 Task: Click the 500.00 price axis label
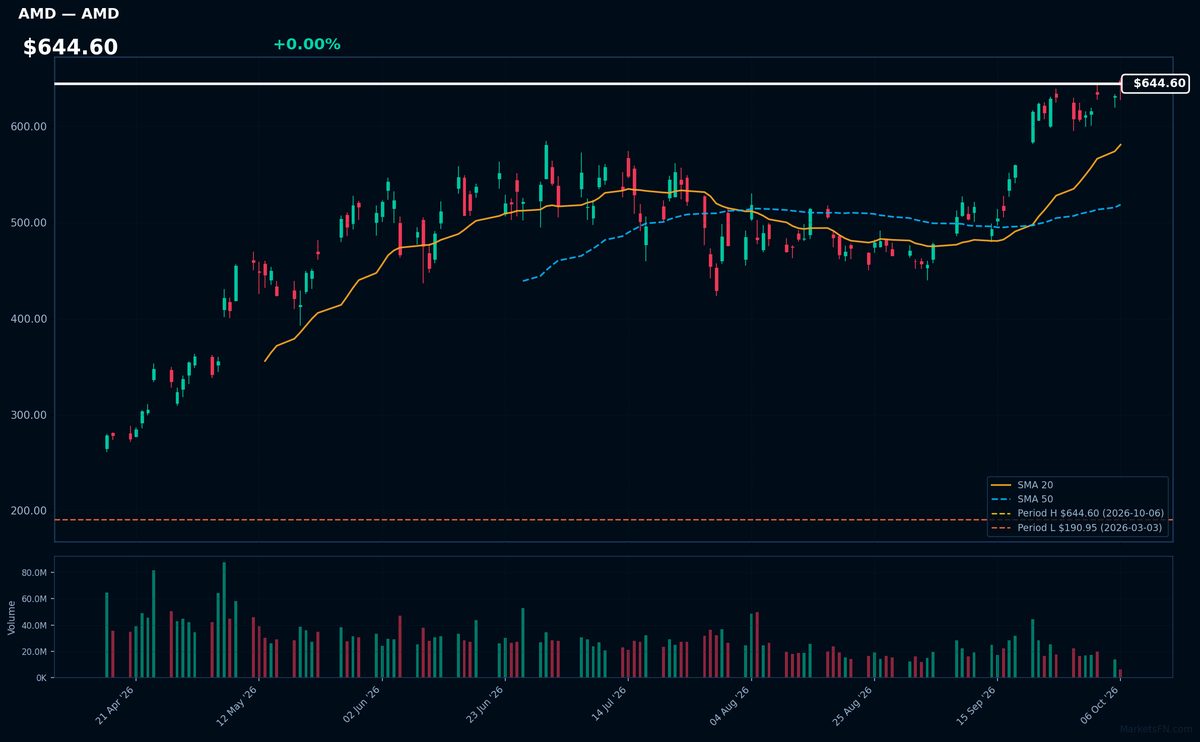pos(30,223)
